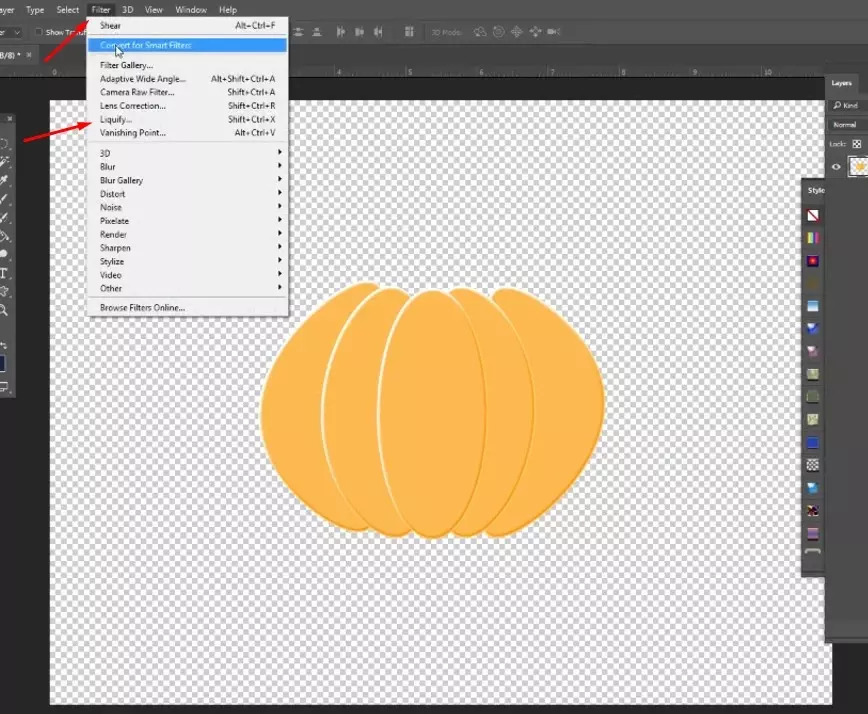
Task: Expand the Blur Gallery submenu
Action: pyautogui.click(x=187, y=180)
